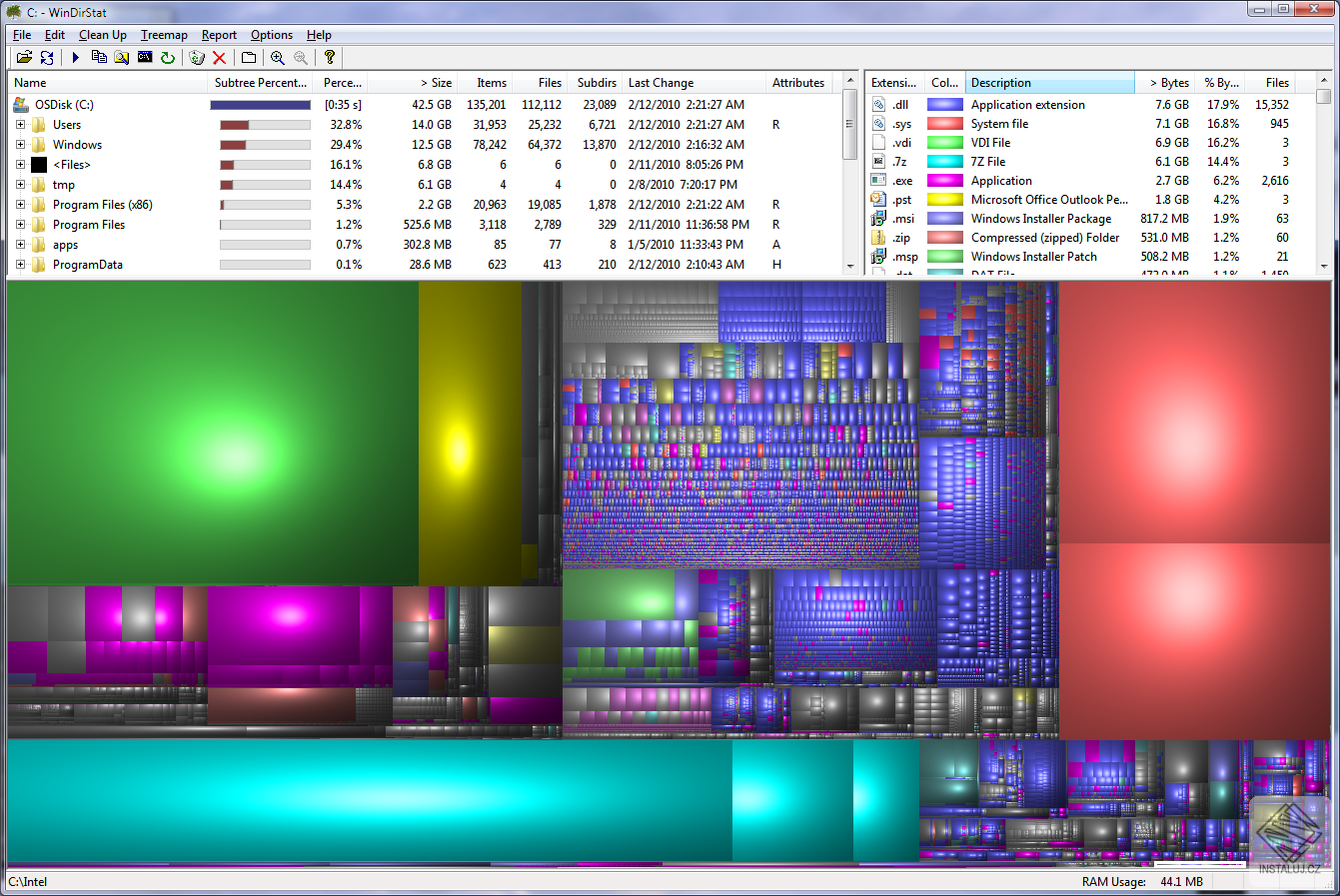This screenshot has width=1340, height=896.
Task: Expand the Program Files (x86) node
Action: click(x=20, y=205)
